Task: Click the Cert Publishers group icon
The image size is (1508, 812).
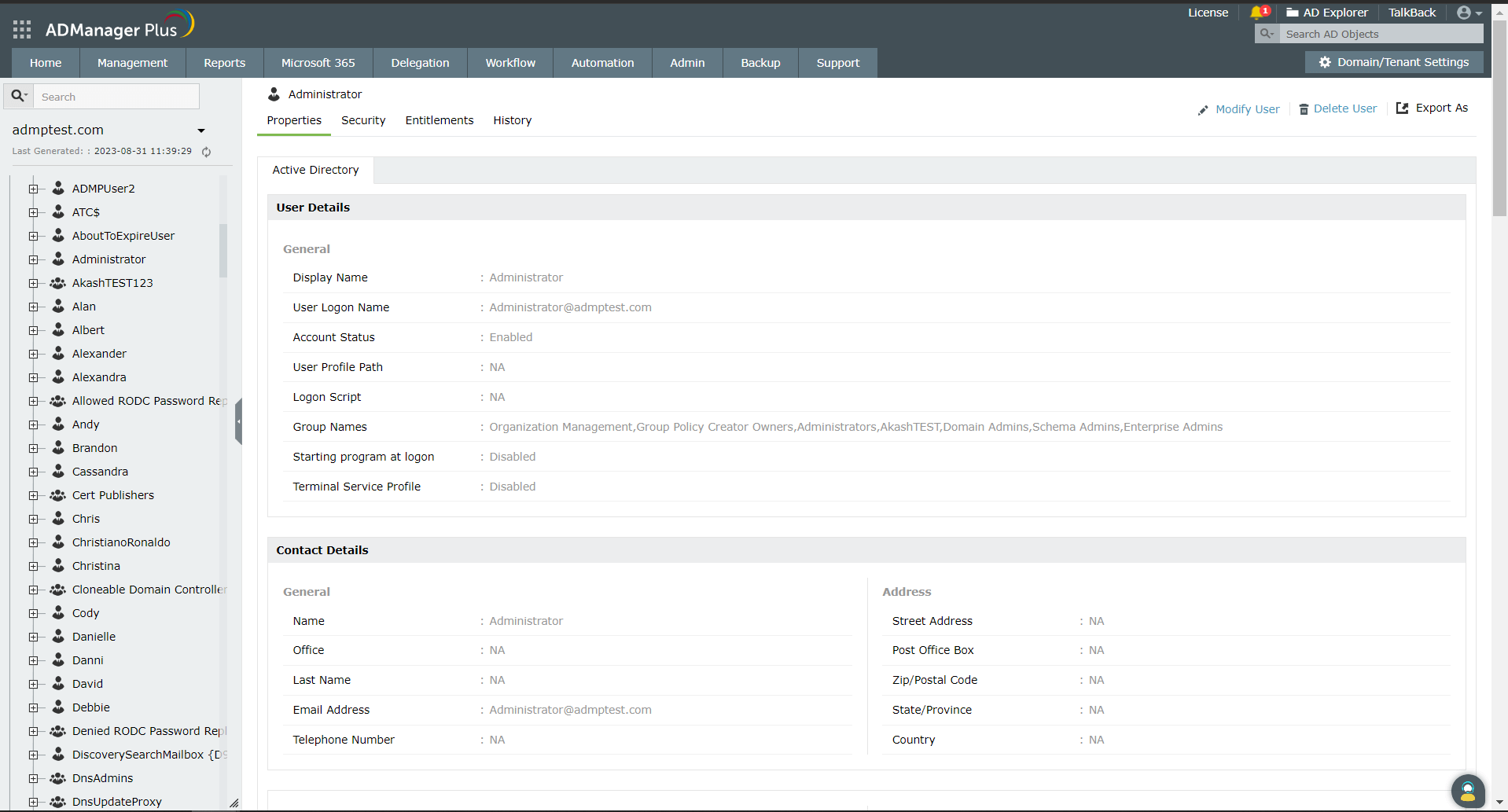Action: coord(58,495)
